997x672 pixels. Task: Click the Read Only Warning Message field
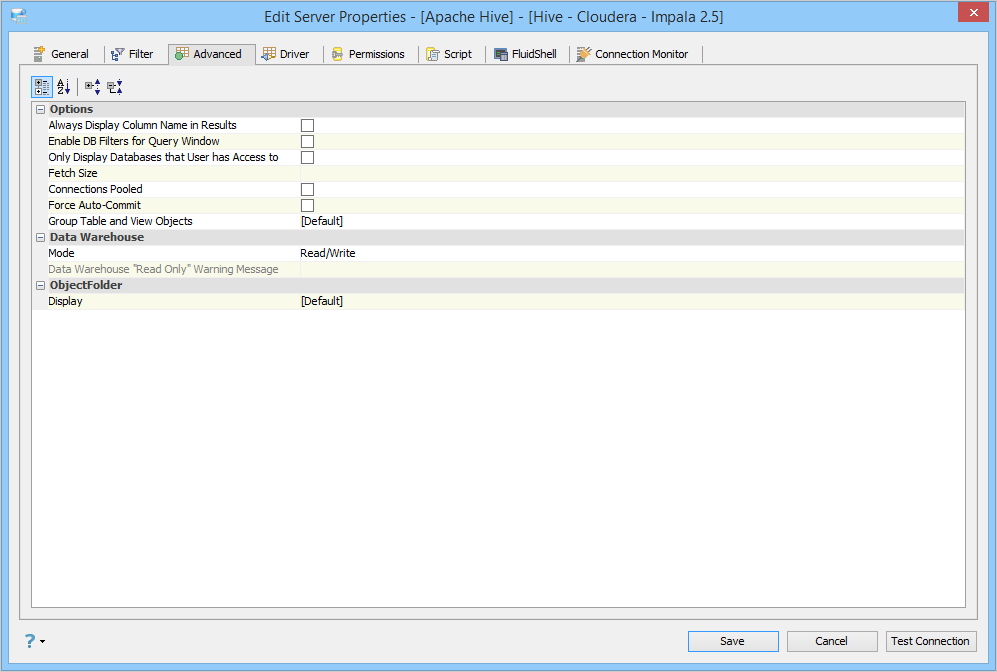point(632,270)
